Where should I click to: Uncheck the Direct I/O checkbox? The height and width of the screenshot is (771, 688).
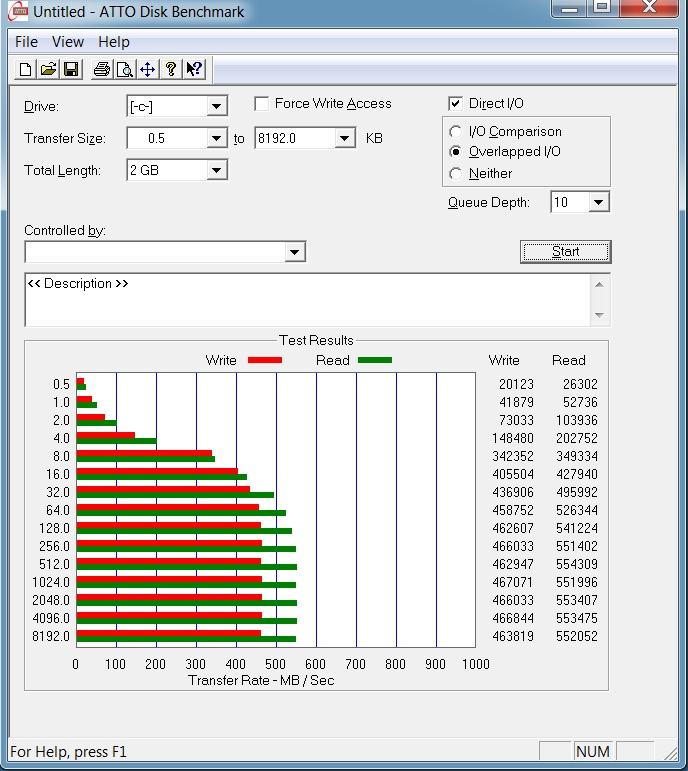tap(456, 104)
